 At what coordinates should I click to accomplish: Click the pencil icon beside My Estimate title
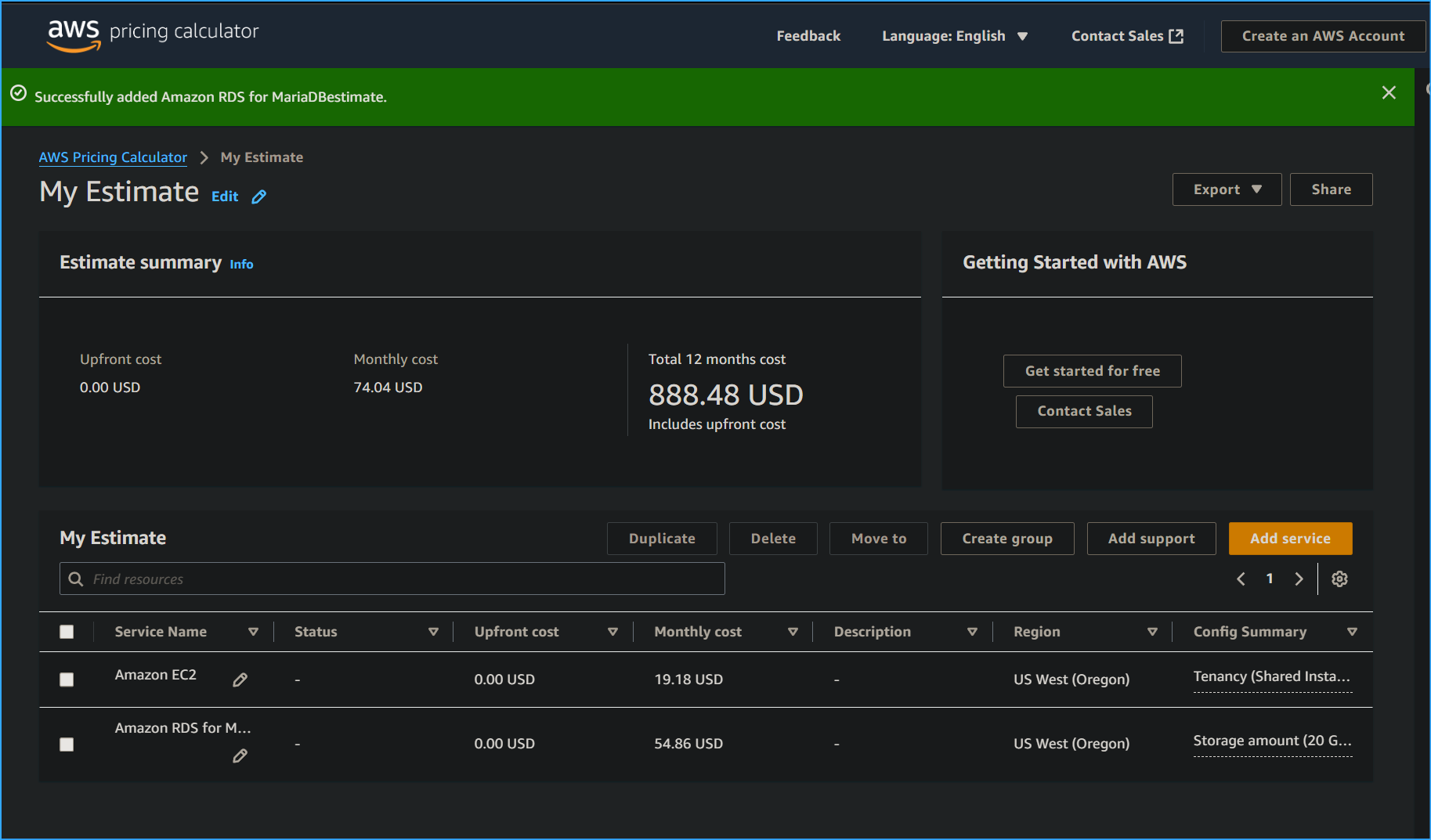pos(258,196)
